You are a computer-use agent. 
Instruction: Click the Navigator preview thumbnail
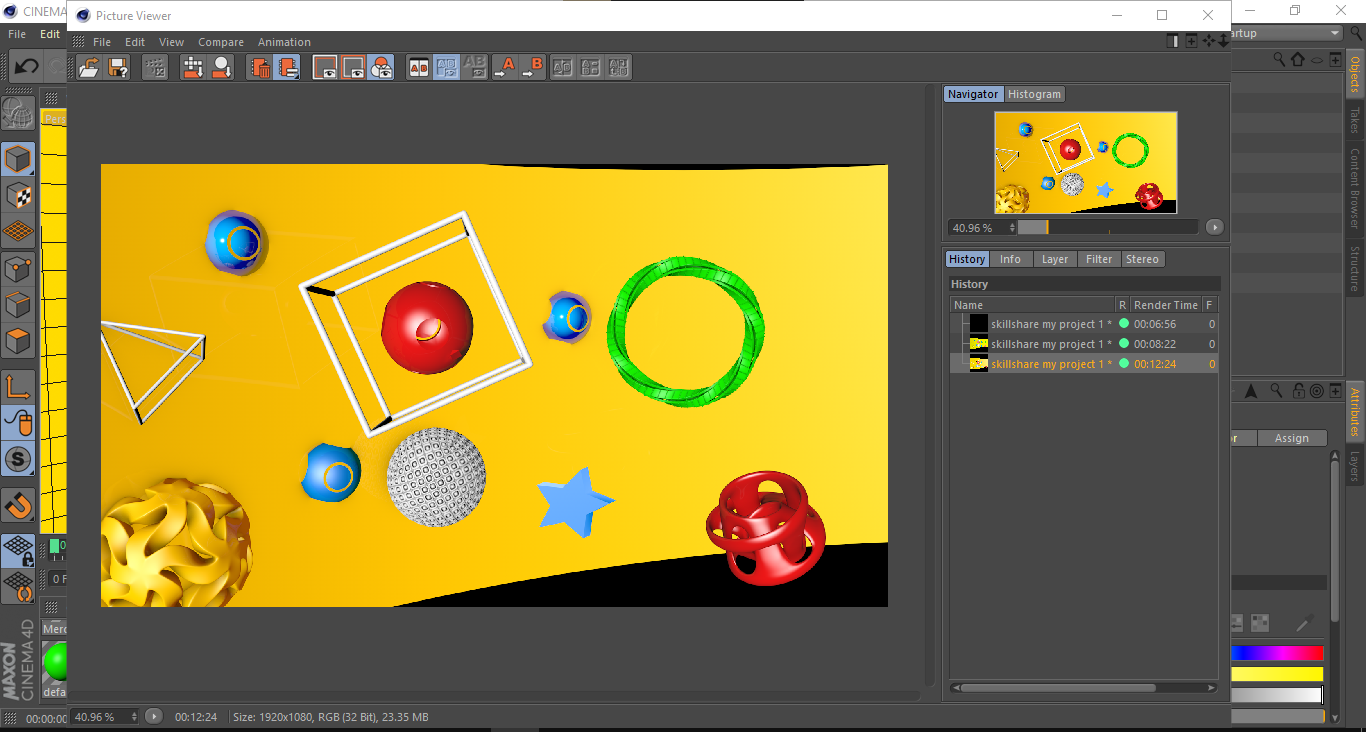click(1085, 162)
